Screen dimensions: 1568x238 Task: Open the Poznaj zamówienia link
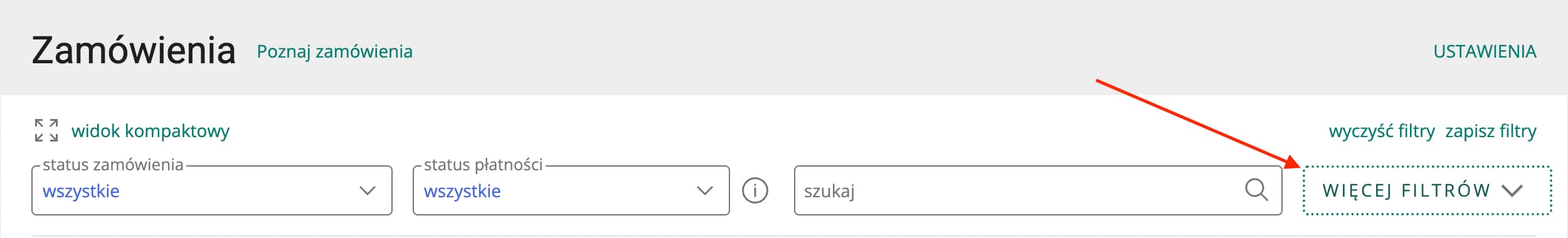(x=335, y=51)
